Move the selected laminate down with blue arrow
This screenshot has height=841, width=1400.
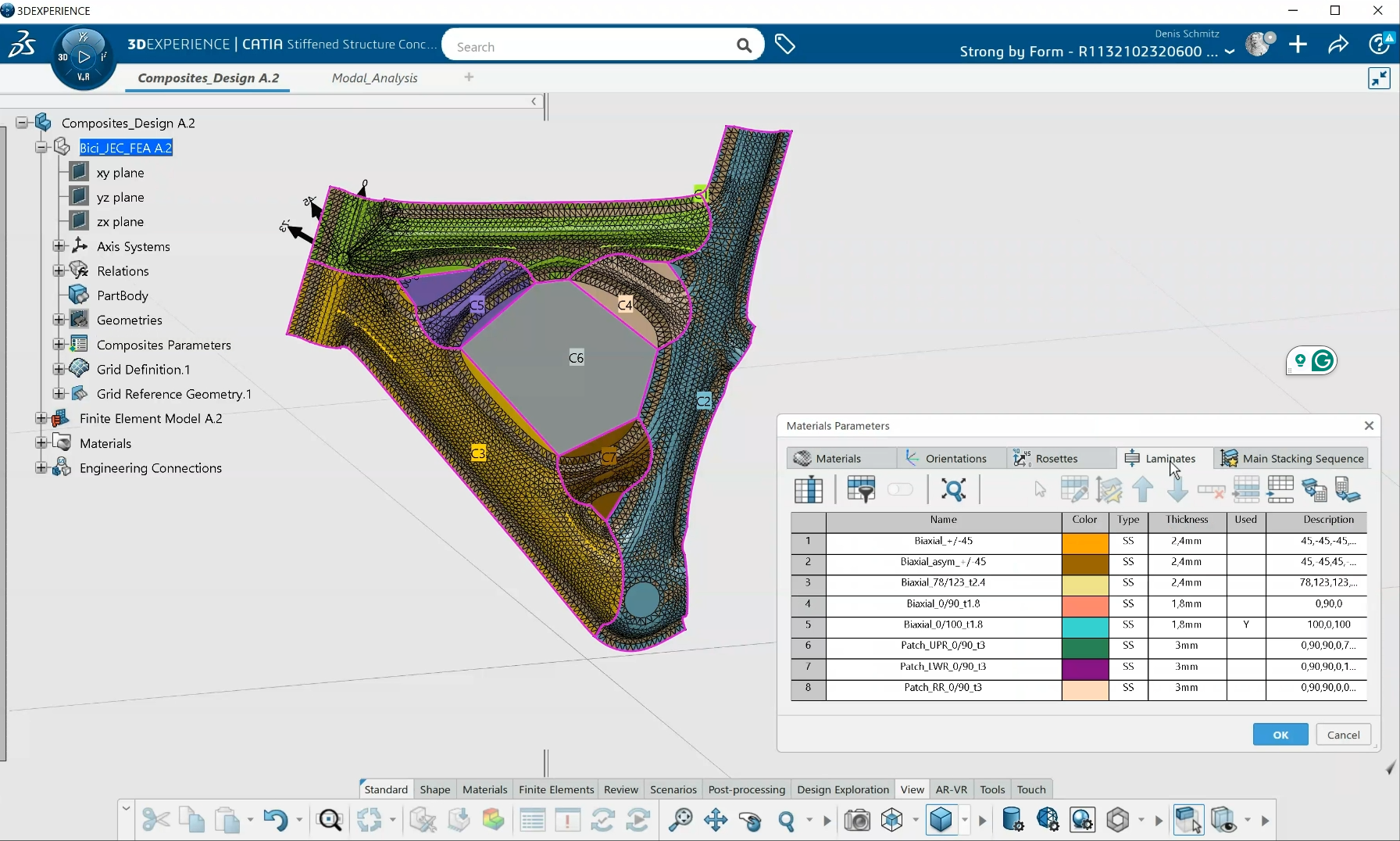[x=1177, y=489]
